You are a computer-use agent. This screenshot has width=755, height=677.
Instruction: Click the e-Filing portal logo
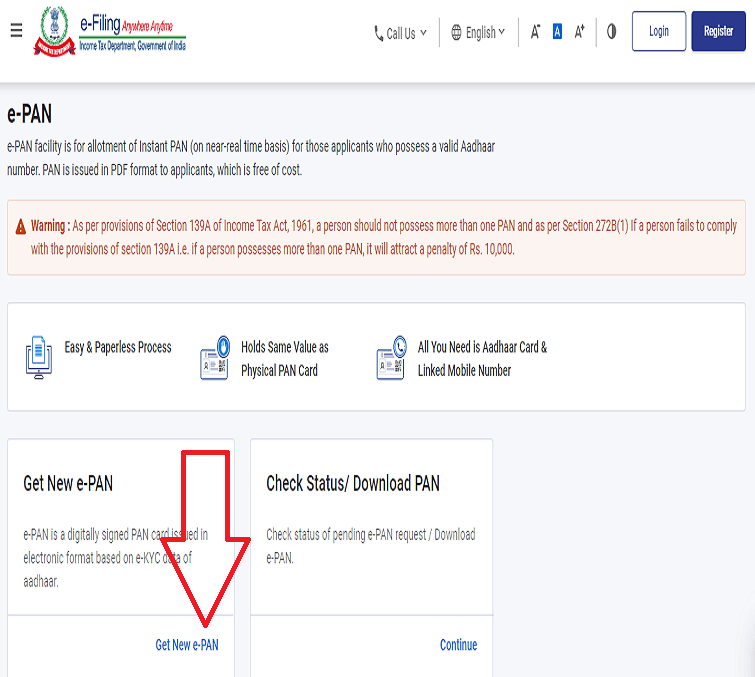point(111,32)
